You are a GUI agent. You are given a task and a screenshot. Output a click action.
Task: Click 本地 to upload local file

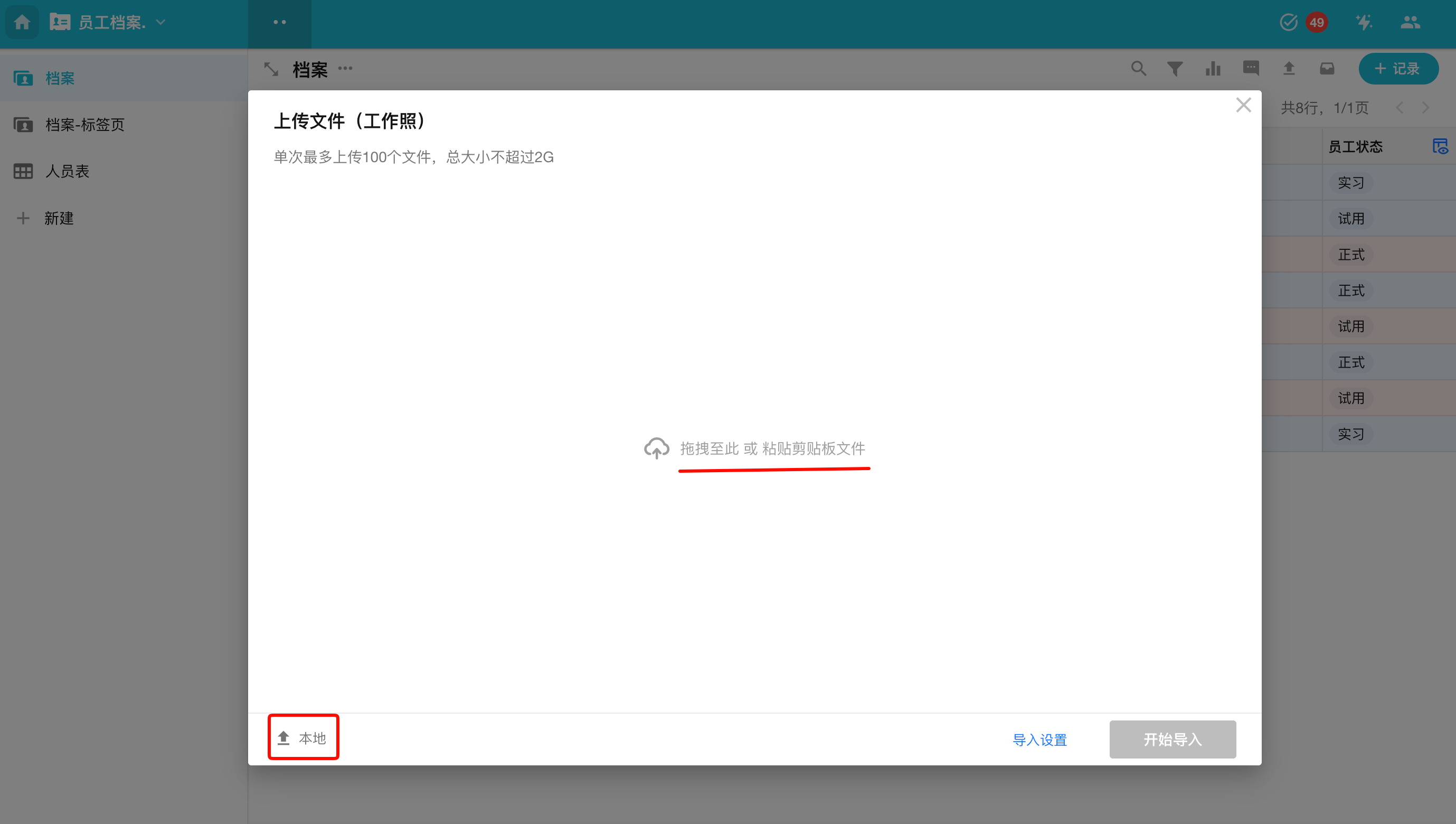[303, 737]
